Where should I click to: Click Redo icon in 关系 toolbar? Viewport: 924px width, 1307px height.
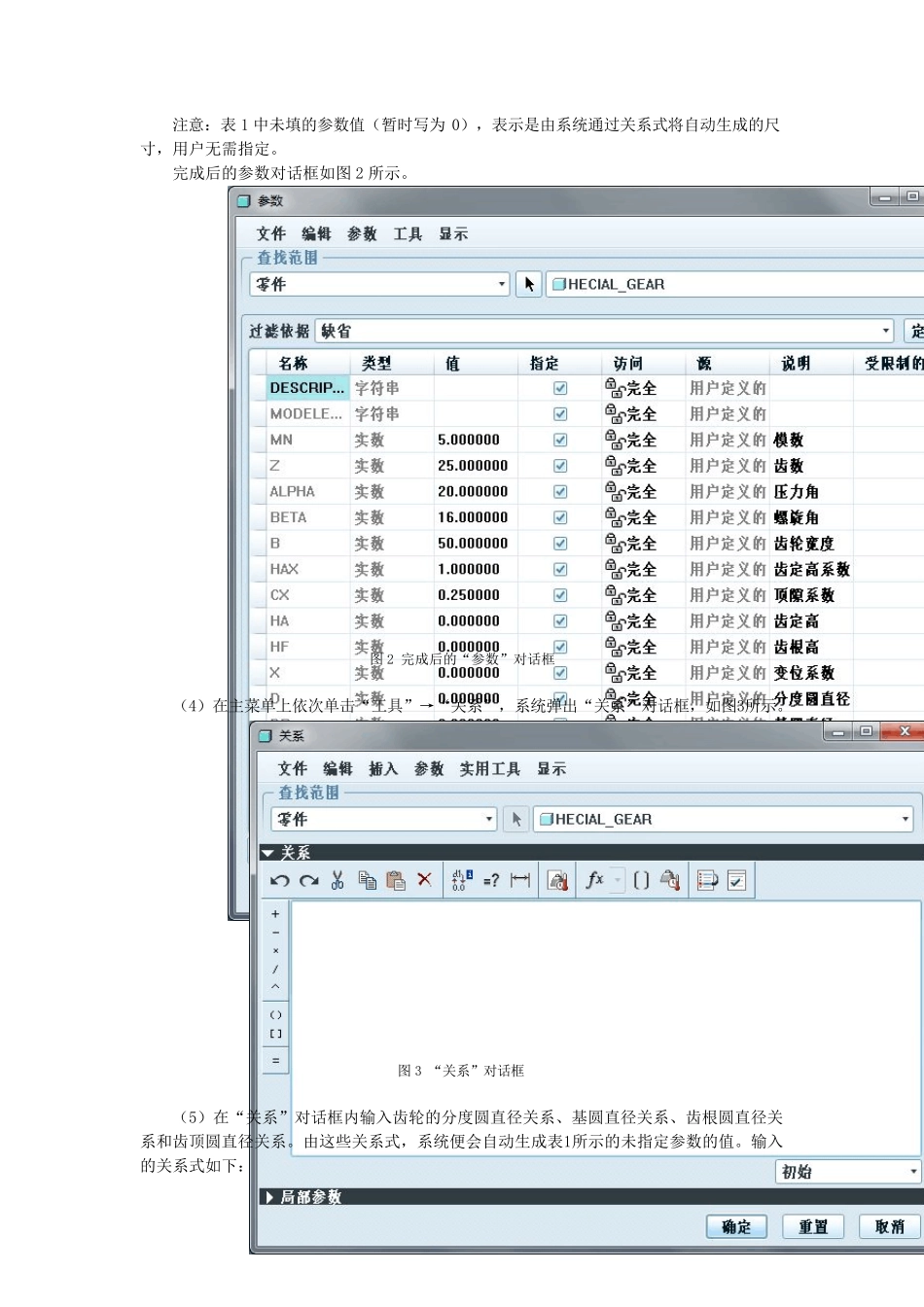click(x=309, y=881)
